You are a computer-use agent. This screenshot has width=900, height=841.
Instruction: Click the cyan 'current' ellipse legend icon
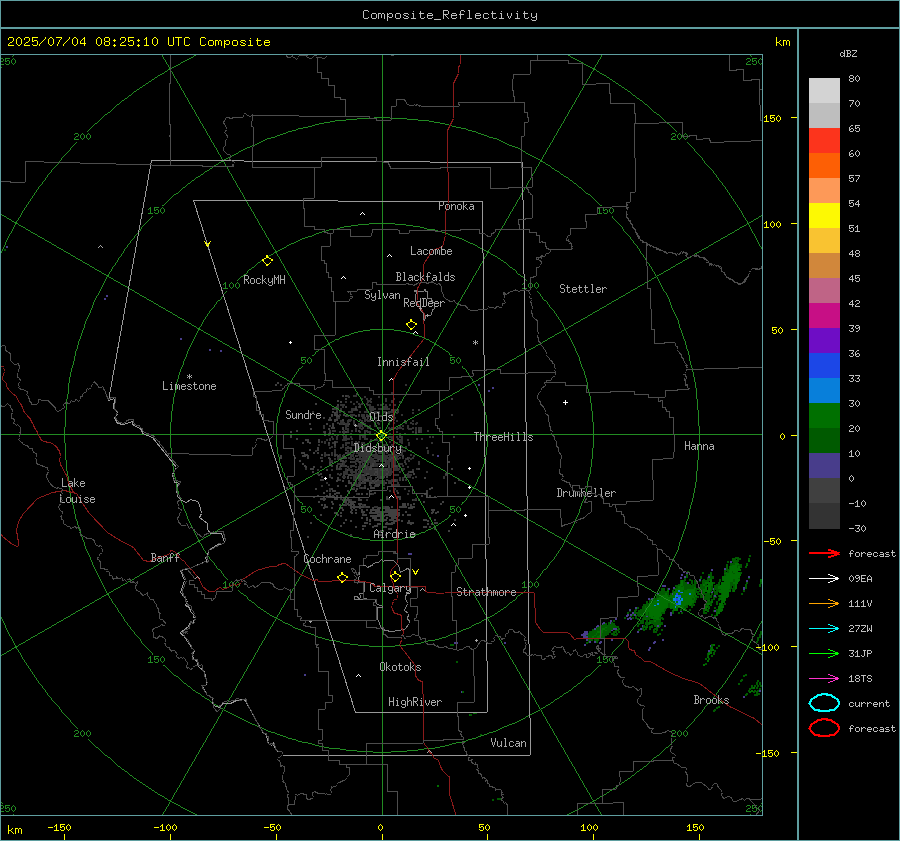click(824, 703)
